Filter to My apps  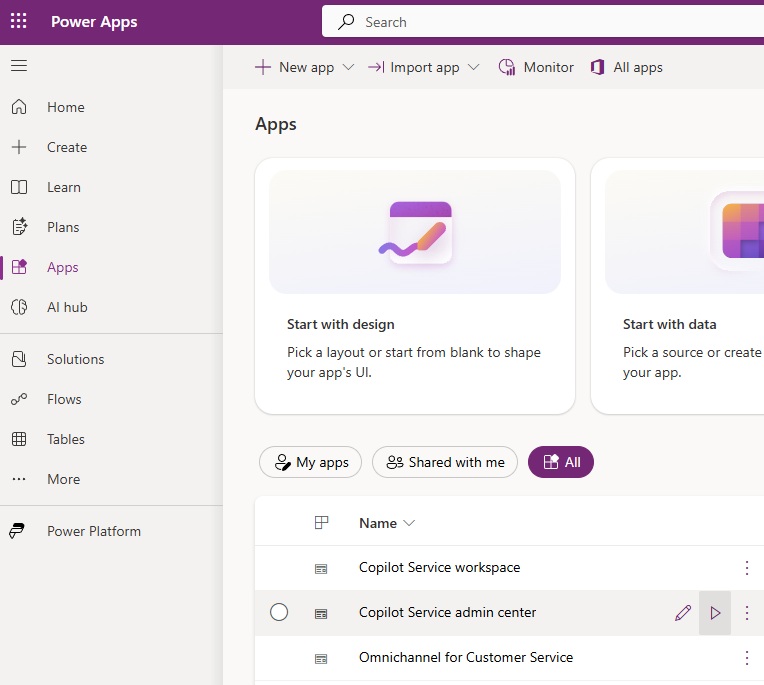point(310,462)
